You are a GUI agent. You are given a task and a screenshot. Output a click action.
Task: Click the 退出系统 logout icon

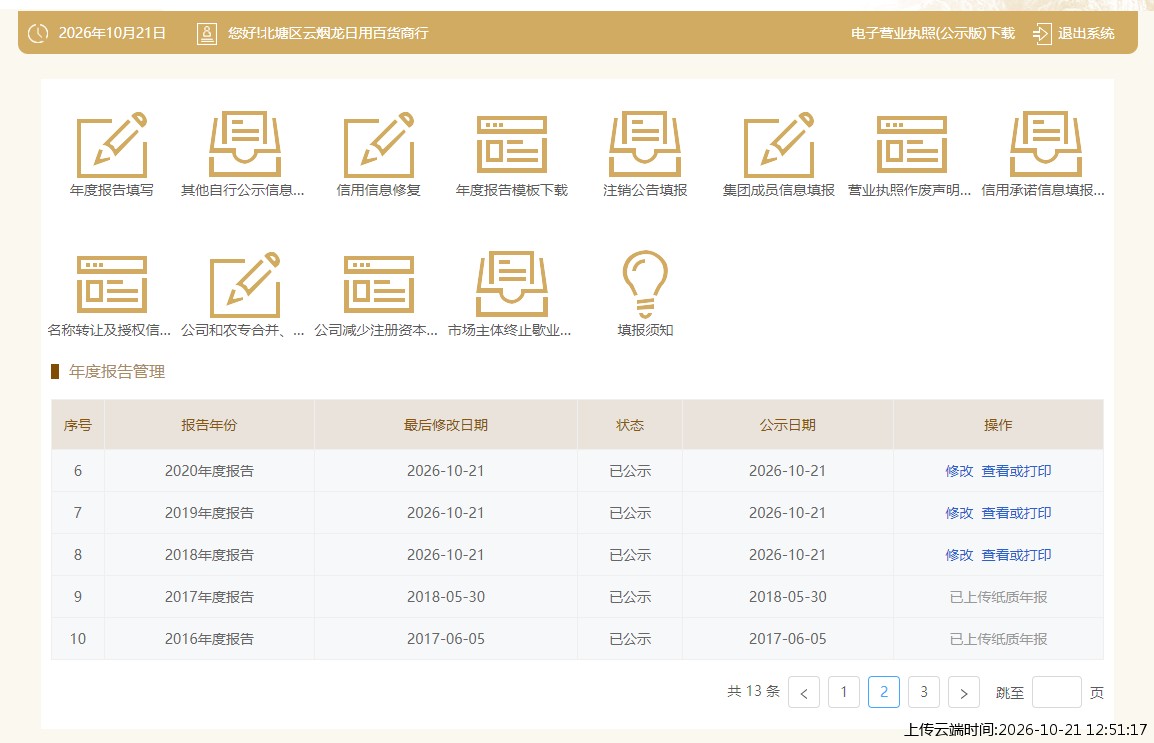coord(1042,33)
